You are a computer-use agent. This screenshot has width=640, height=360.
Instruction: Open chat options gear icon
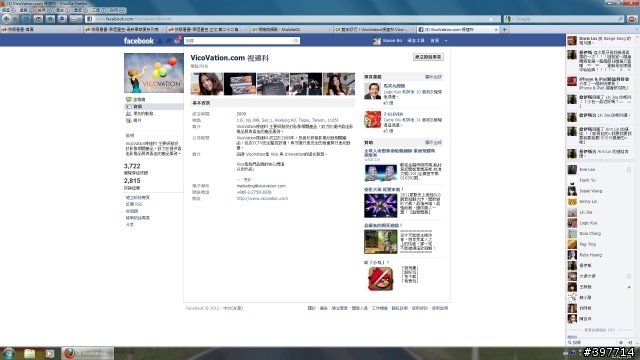click(x=621, y=342)
